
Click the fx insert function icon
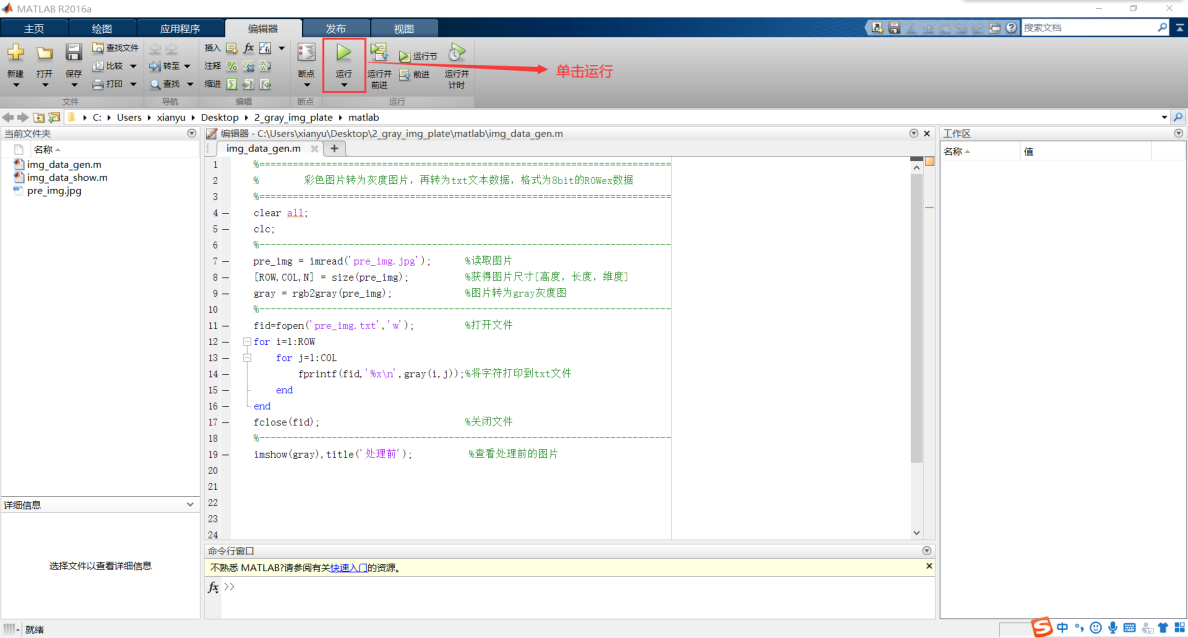(x=249, y=48)
